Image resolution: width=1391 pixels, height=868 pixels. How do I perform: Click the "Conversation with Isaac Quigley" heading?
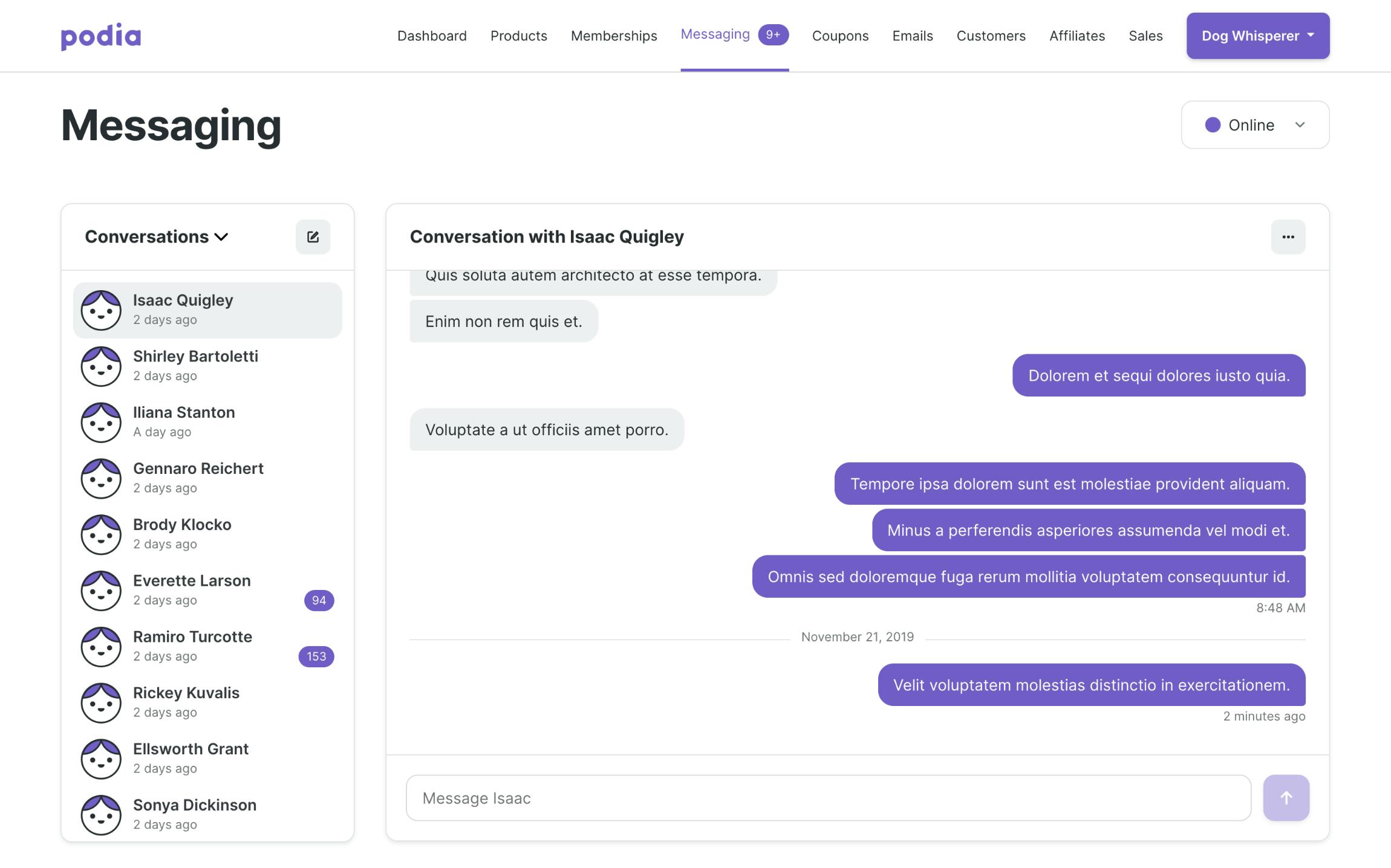click(x=547, y=237)
